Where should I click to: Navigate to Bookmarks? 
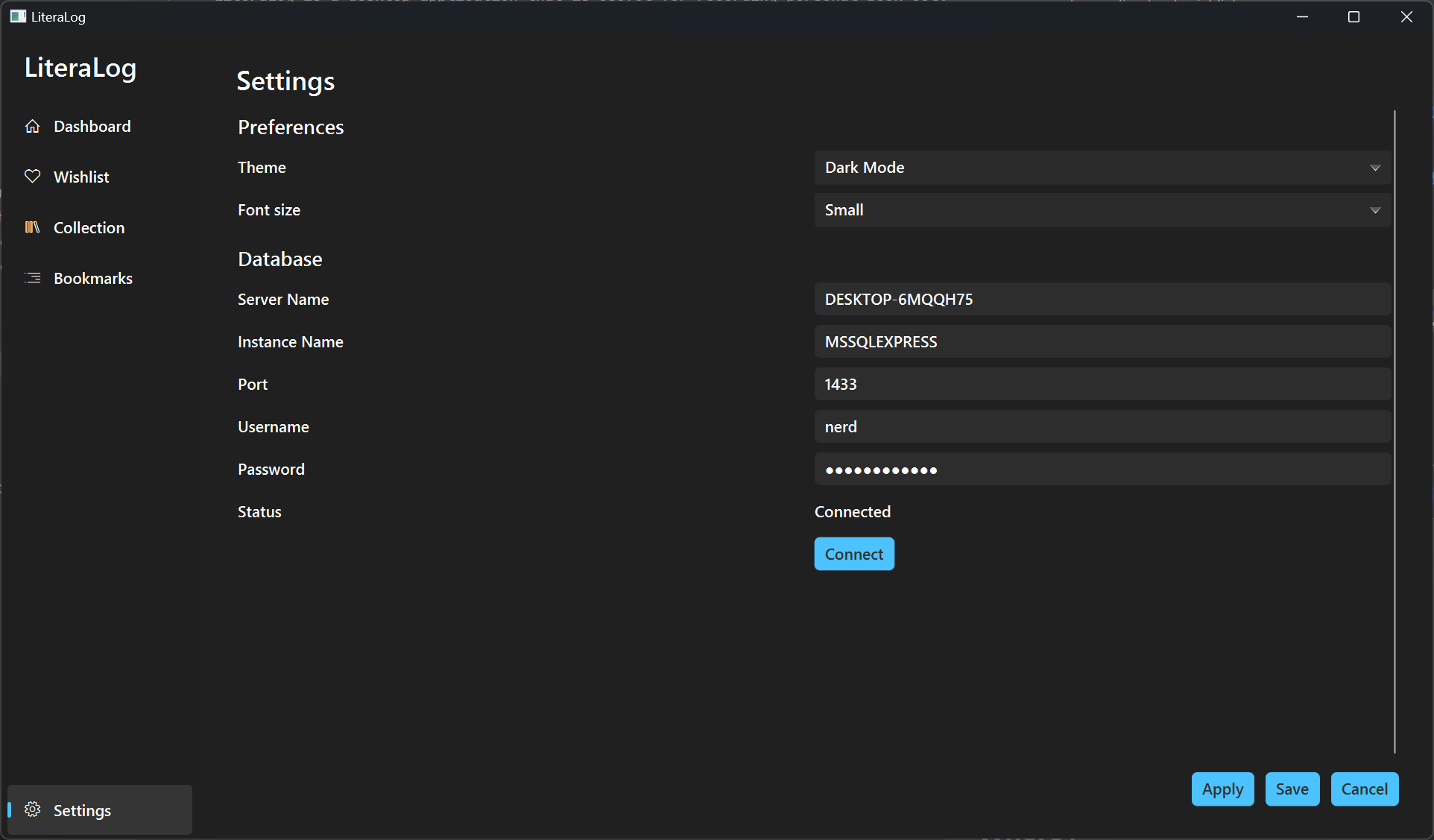(x=100, y=278)
